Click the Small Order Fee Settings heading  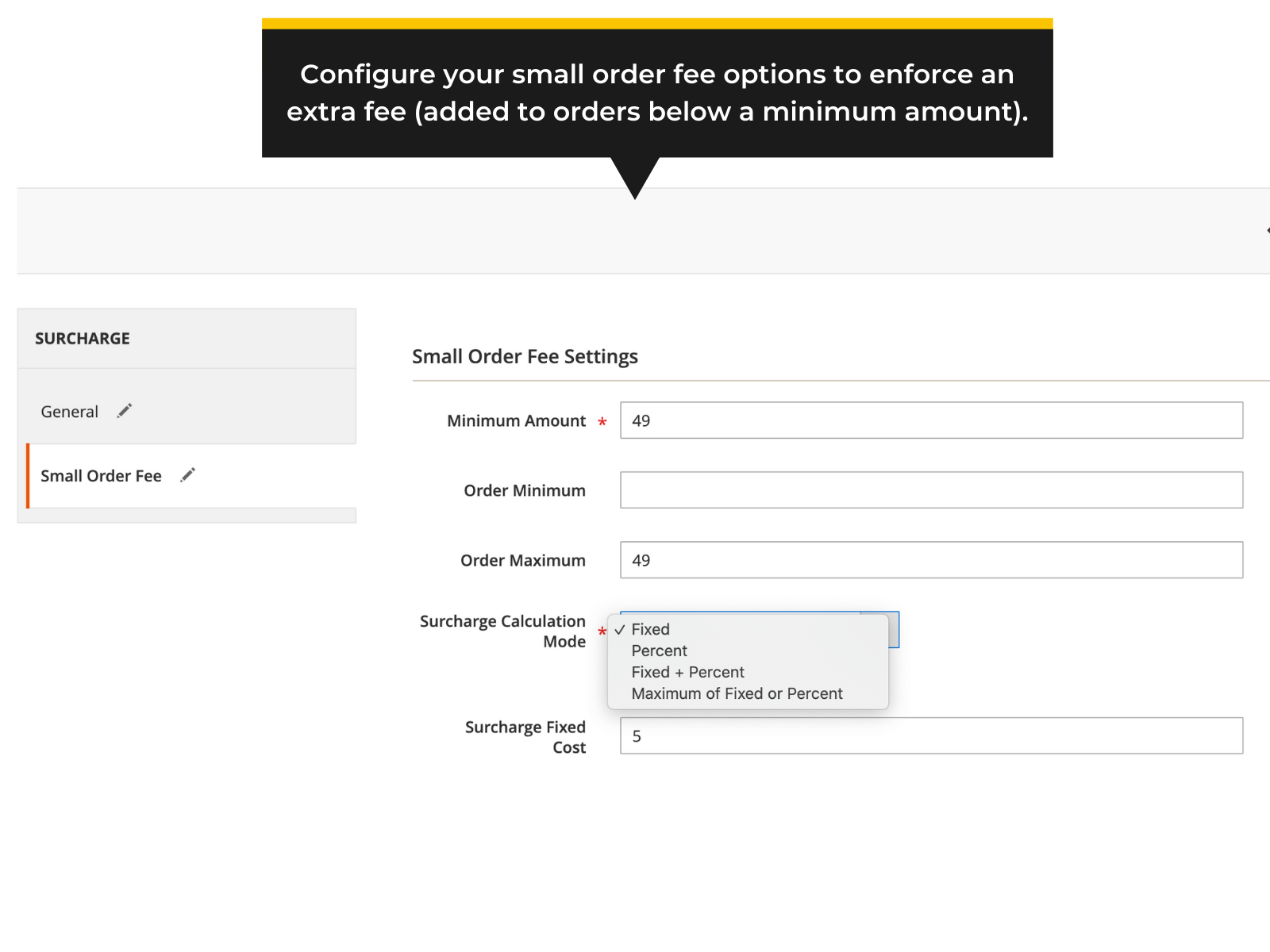click(525, 356)
